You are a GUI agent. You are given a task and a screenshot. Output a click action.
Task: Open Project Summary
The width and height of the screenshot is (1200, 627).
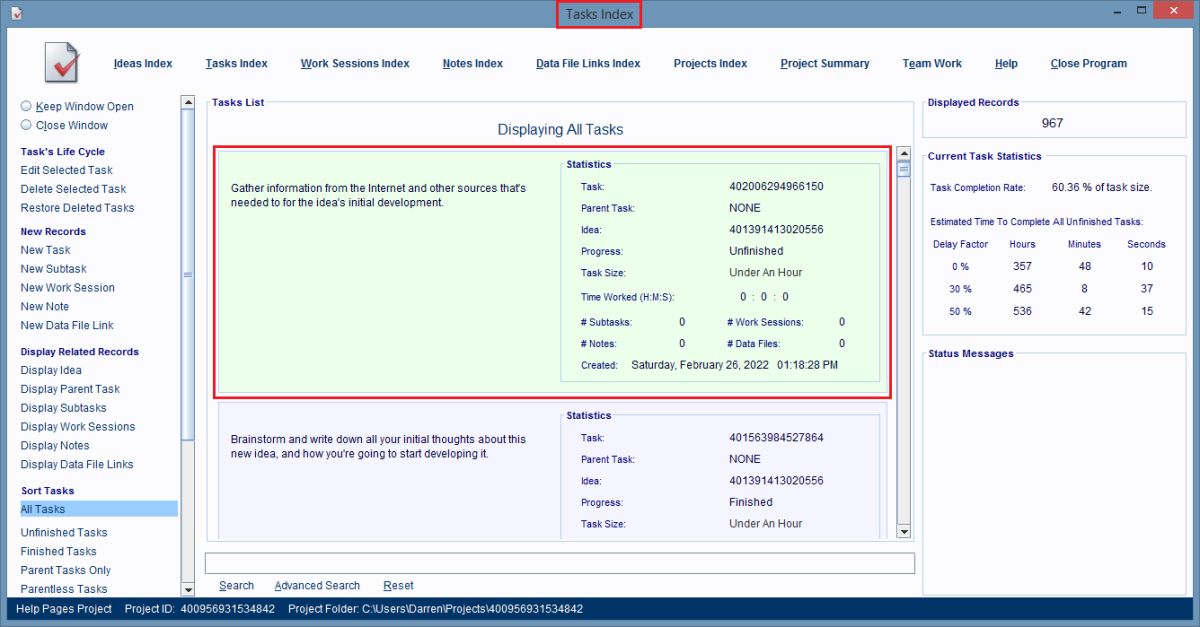point(825,63)
